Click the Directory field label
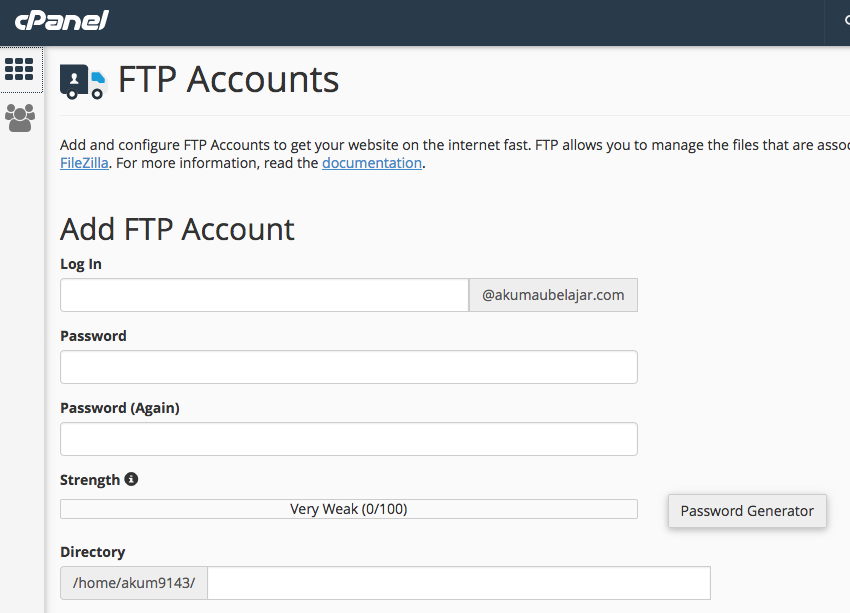850x613 pixels. click(92, 552)
